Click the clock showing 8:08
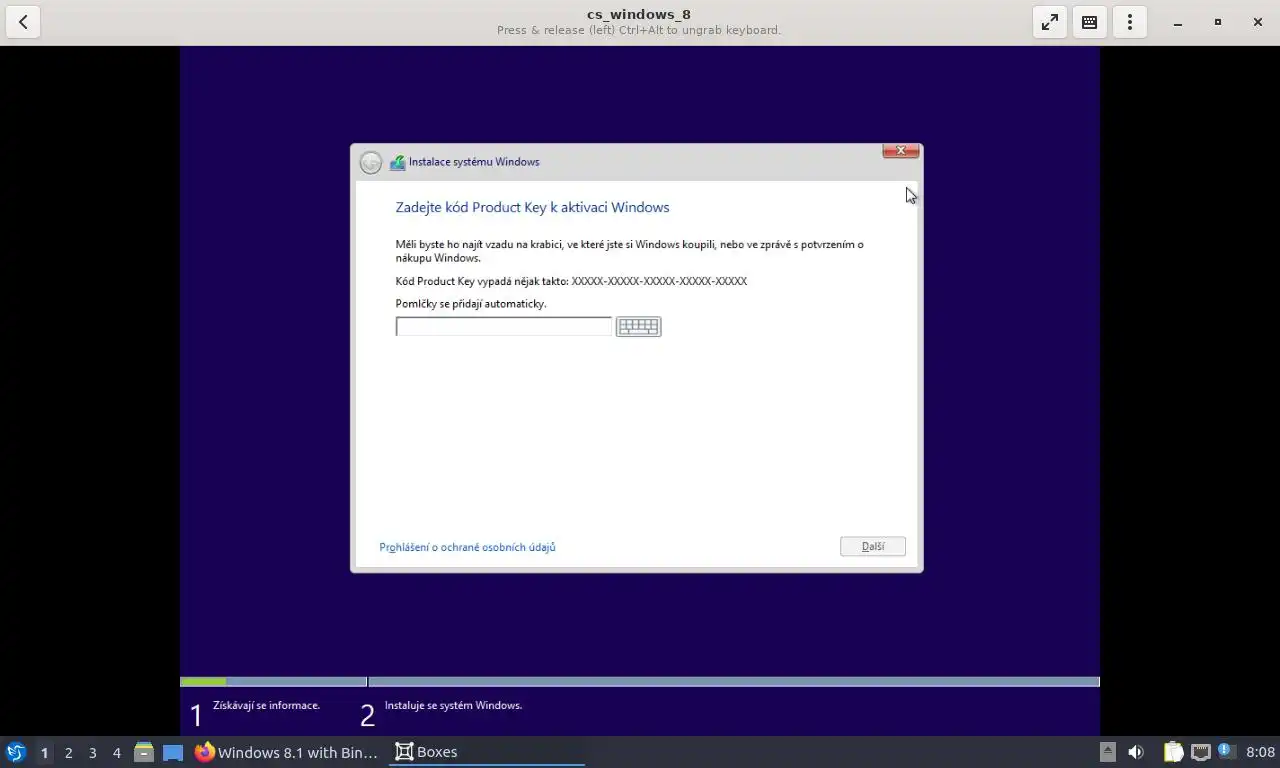This screenshot has height=768, width=1280. [x=1260, y=752]
